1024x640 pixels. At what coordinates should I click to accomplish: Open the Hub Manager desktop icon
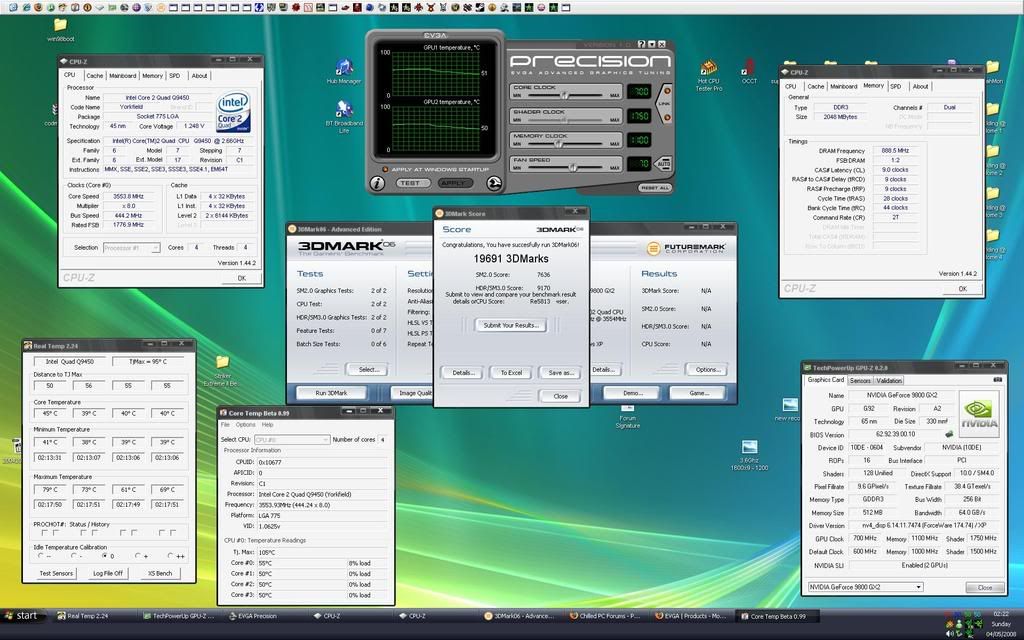pyautogui.click(x=344, y=67)
